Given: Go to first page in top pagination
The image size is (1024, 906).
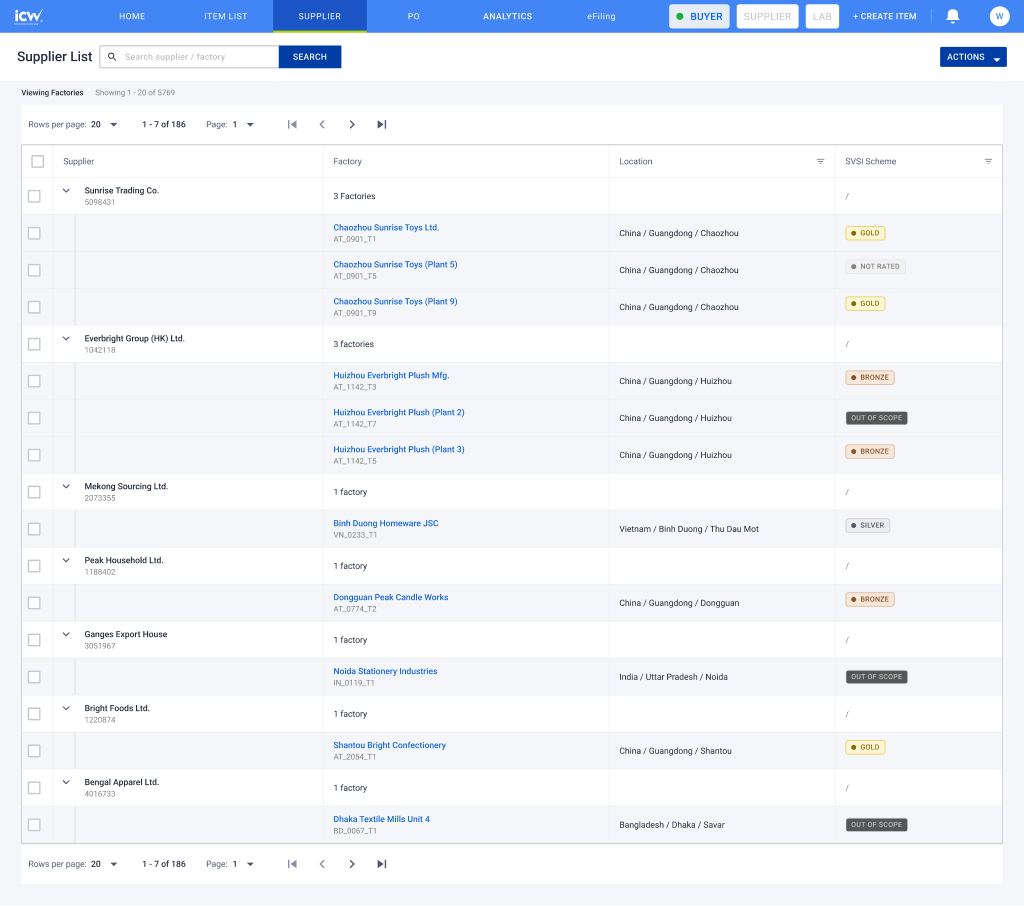Looking at the screenshot, I should [x=292, y=125].
